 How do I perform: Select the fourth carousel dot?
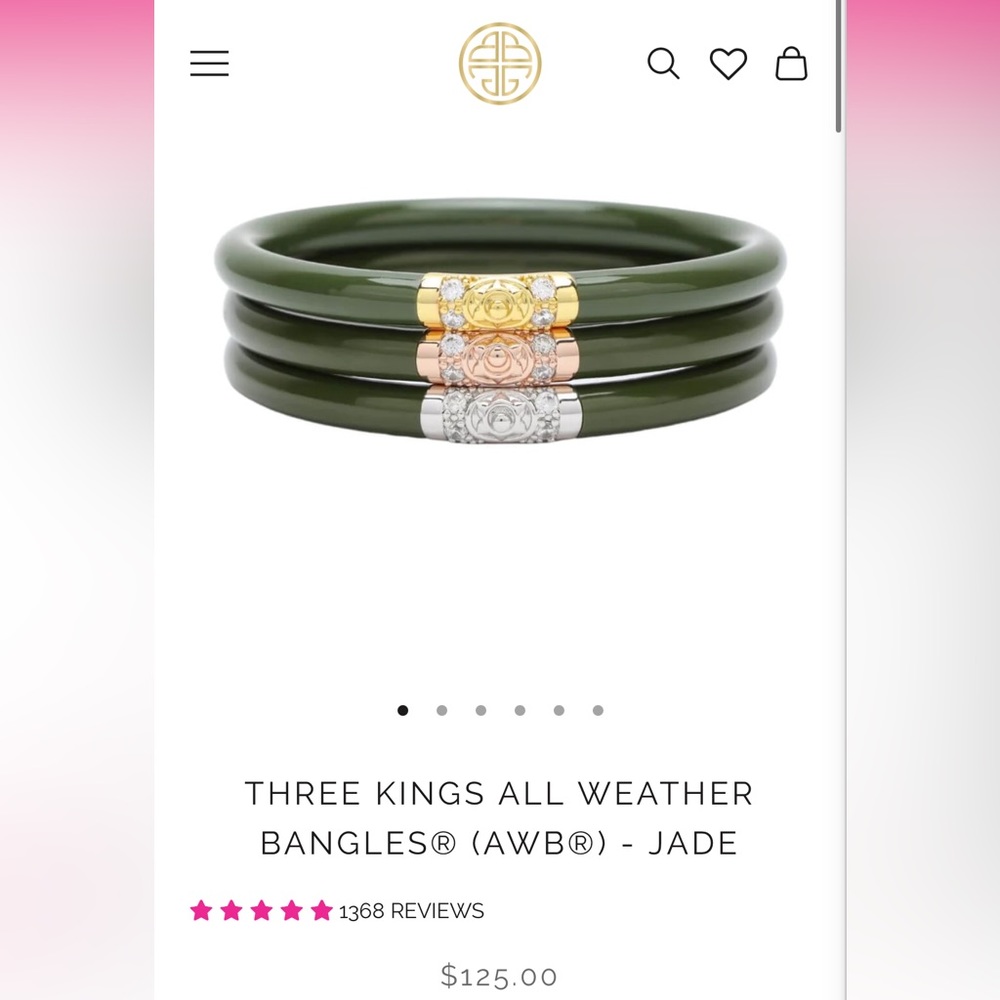point(520,710)
